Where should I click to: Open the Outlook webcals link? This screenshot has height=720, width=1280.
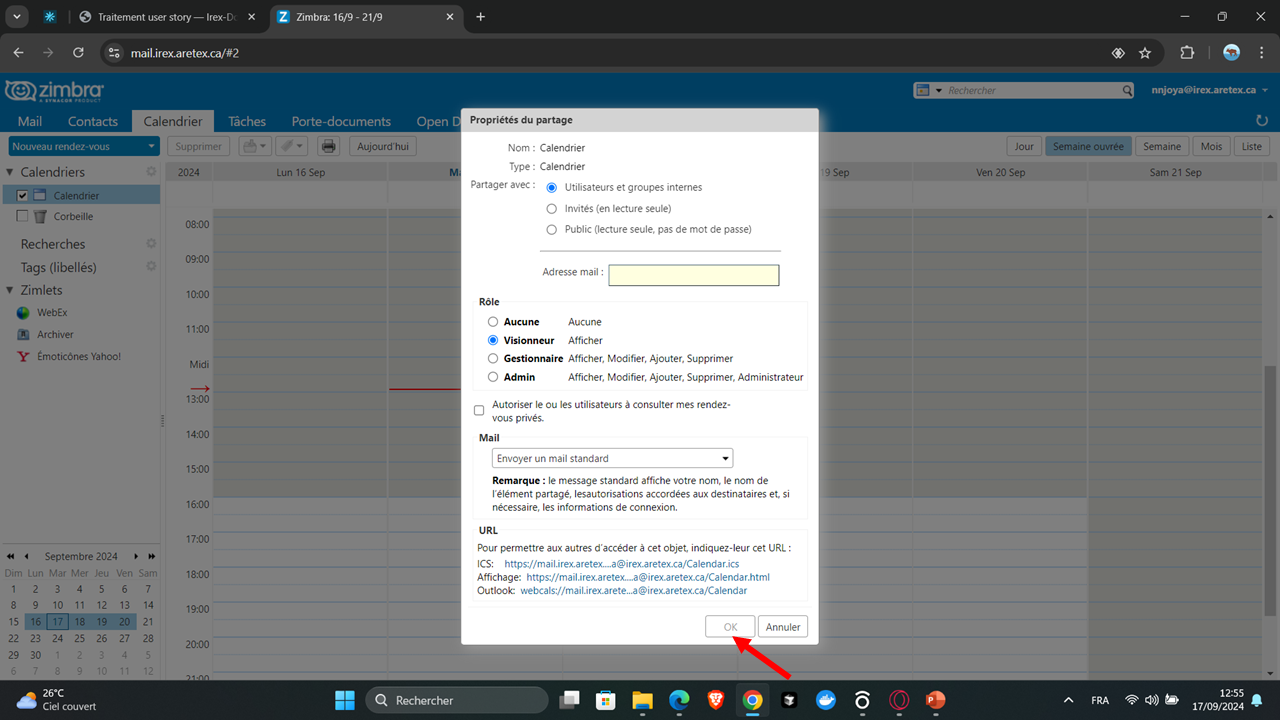[x=633, y=590]
